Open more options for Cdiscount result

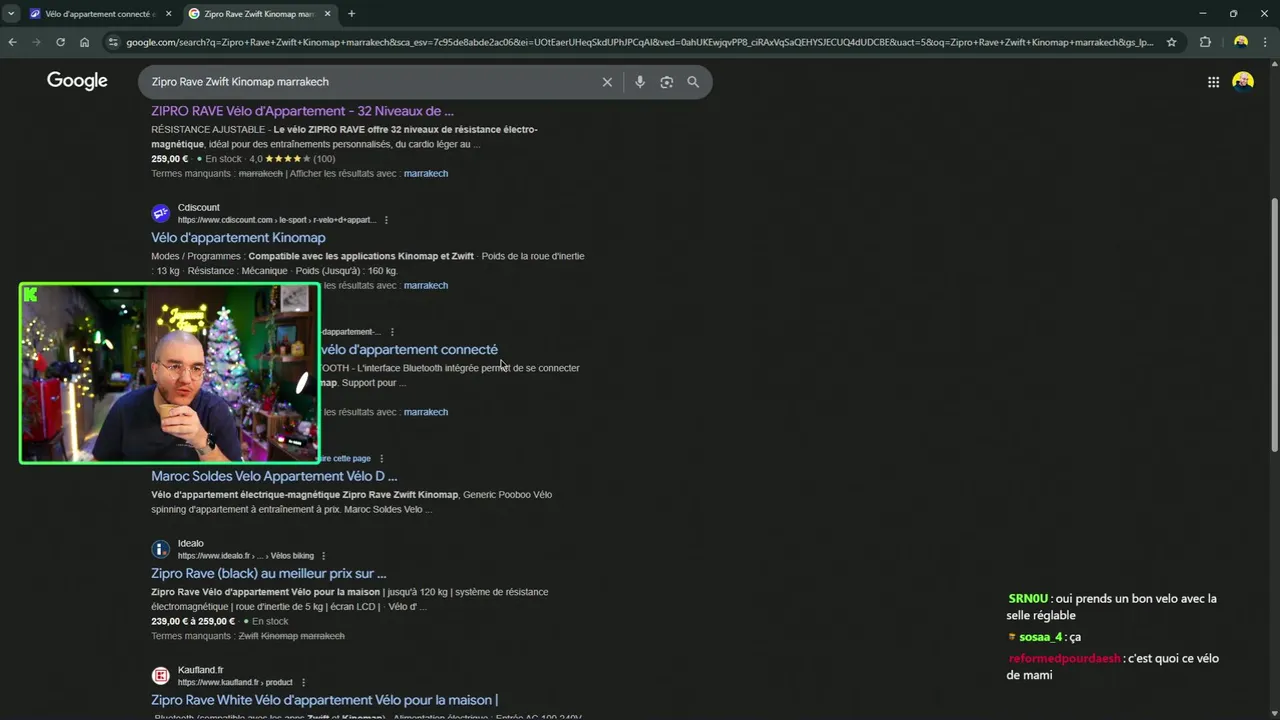pyautogui.click(x=386, y=220)
